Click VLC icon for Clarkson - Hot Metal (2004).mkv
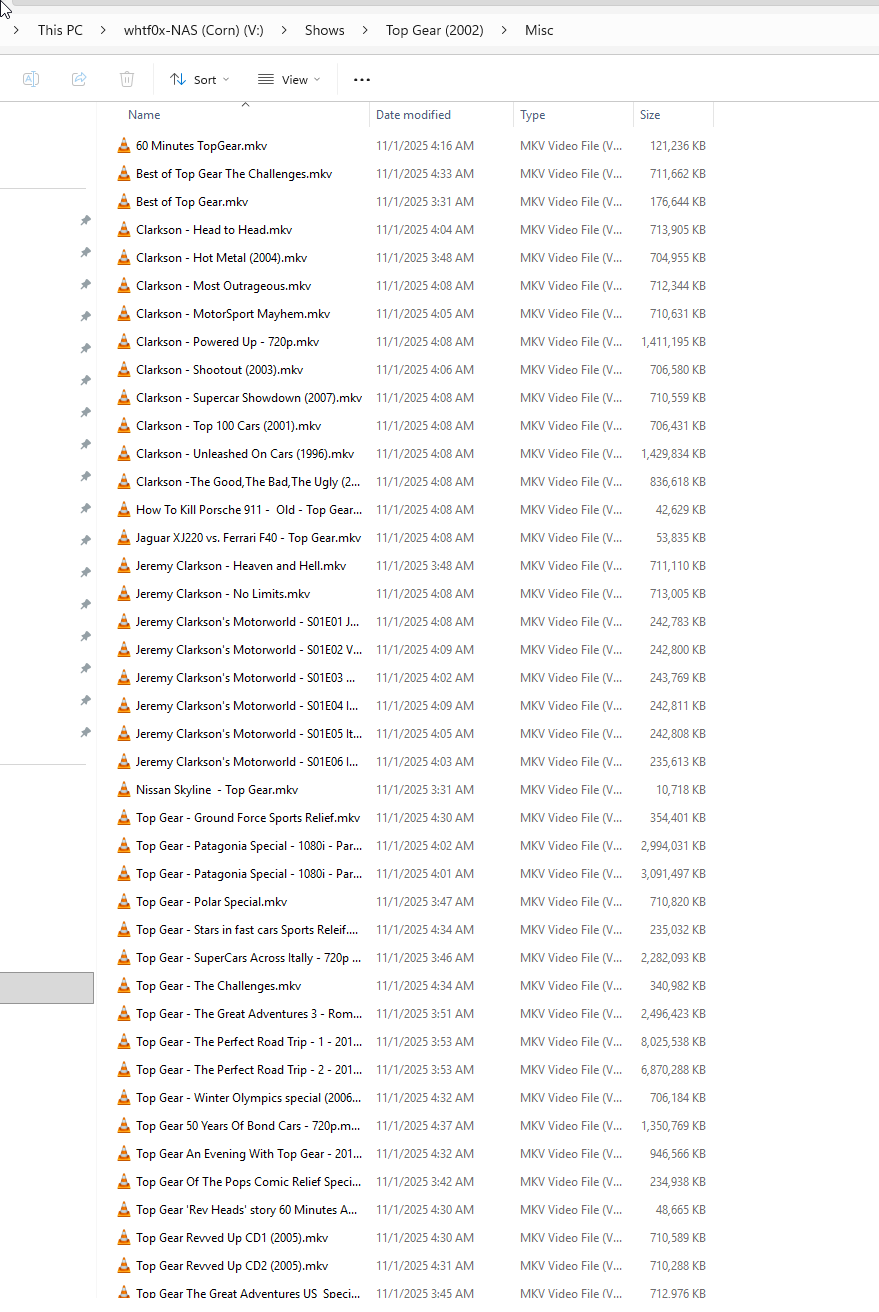879x1312 pixels. 124,258
